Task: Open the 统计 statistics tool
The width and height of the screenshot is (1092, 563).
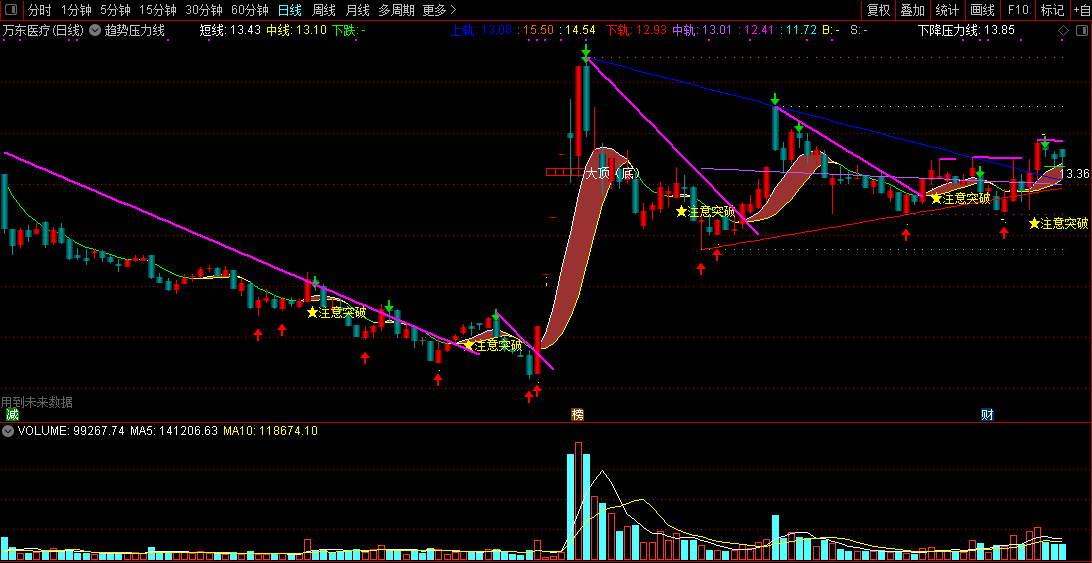Action: 946,10
